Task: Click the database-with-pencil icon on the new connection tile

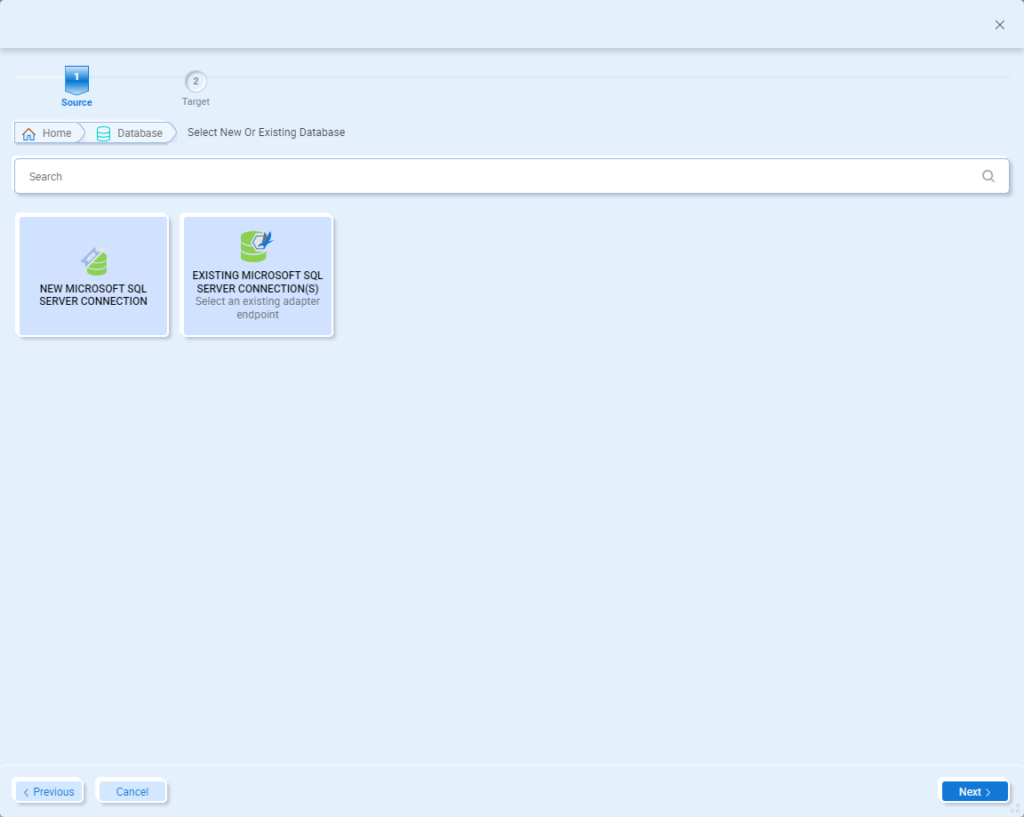Action: (x=93, y=257)
